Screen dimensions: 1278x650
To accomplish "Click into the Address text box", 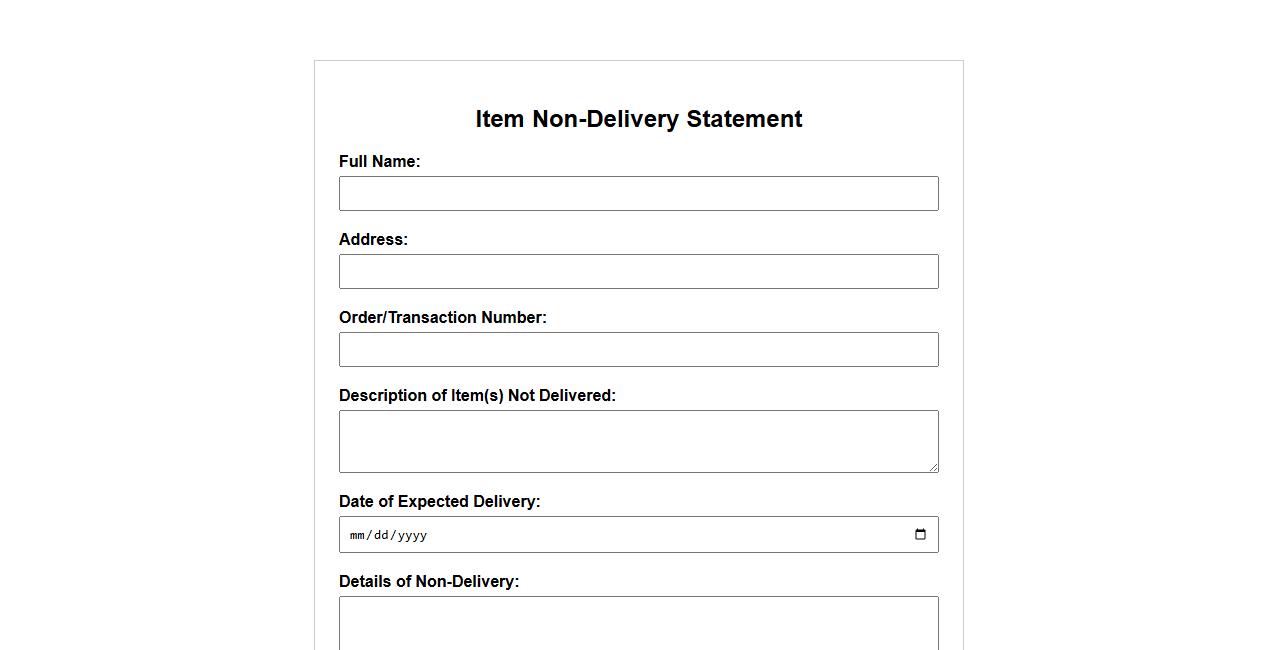I will (638, 272).
